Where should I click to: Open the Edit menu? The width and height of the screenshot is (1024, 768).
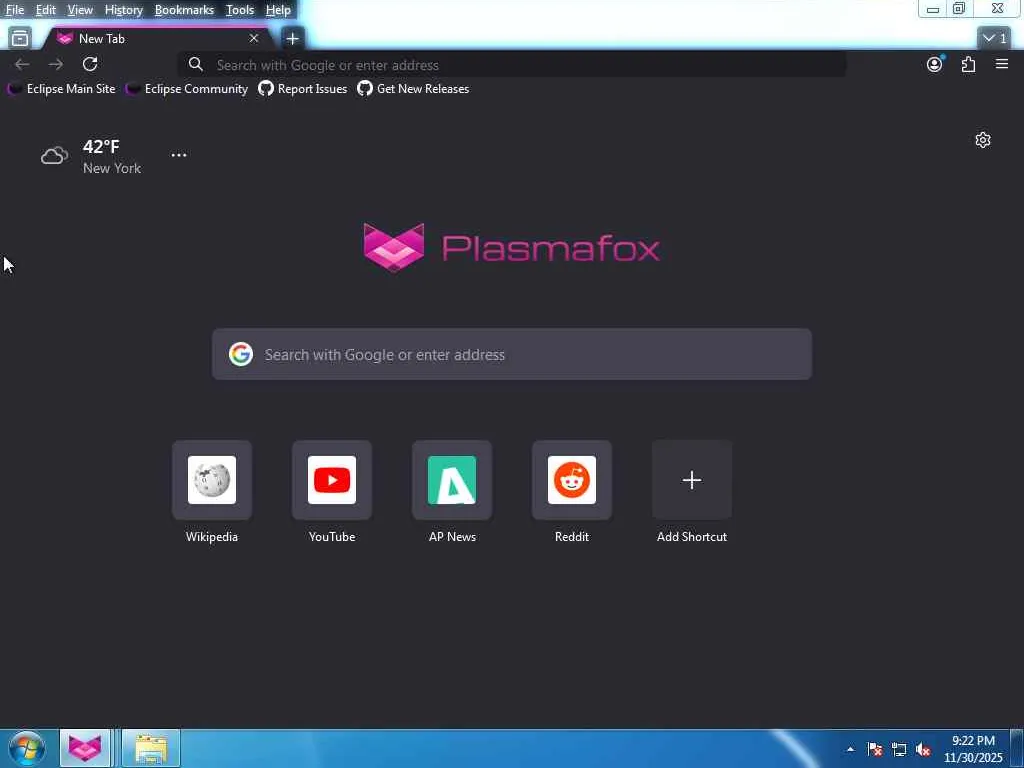pos(45,10)
